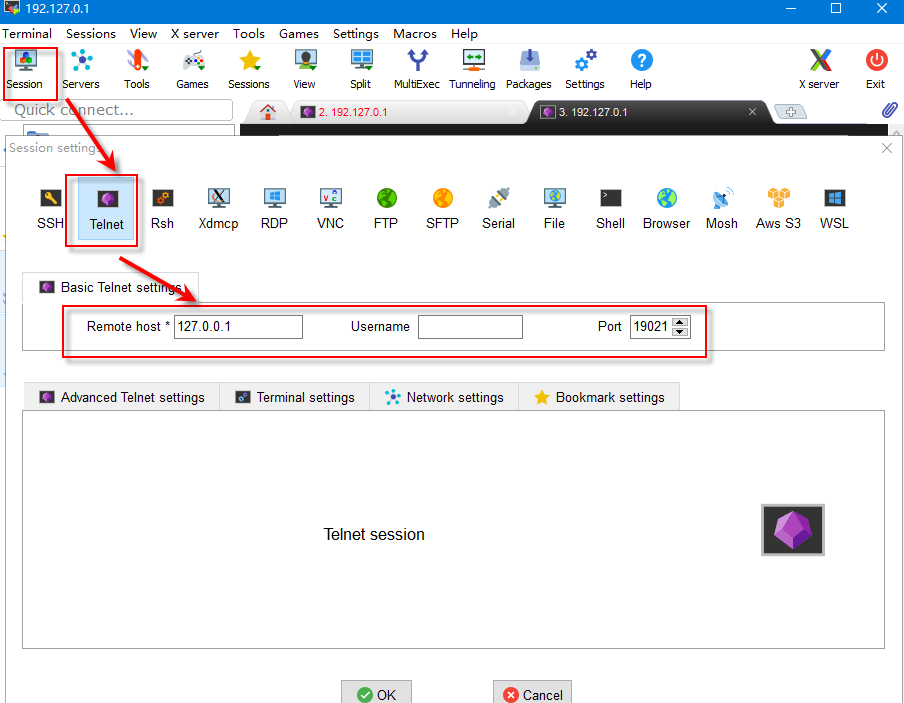The image size is (904, 703).
Task: Open the Servers toolbar icon
Action: [x=81, y=70]
